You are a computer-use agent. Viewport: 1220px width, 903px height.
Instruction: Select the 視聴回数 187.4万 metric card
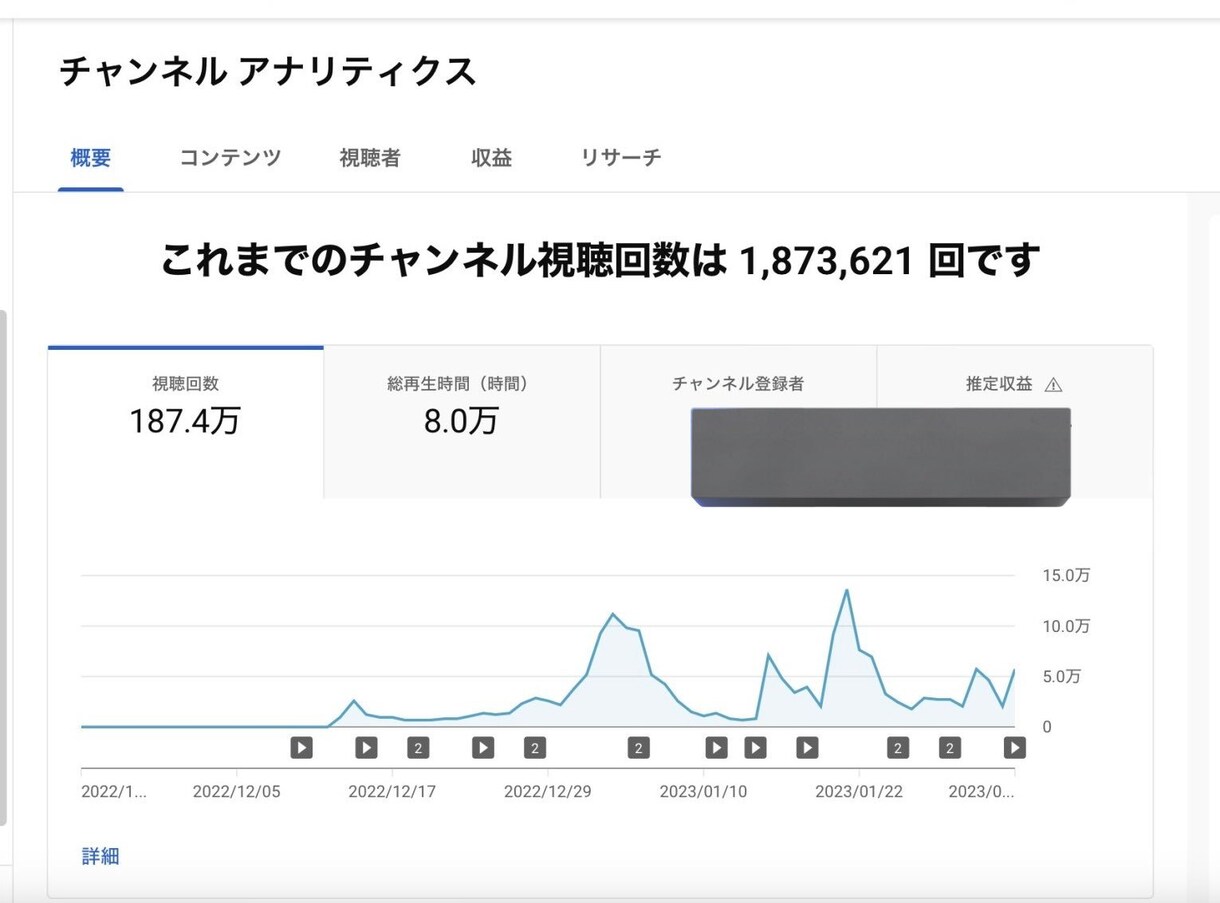click(x=186, y=422)
